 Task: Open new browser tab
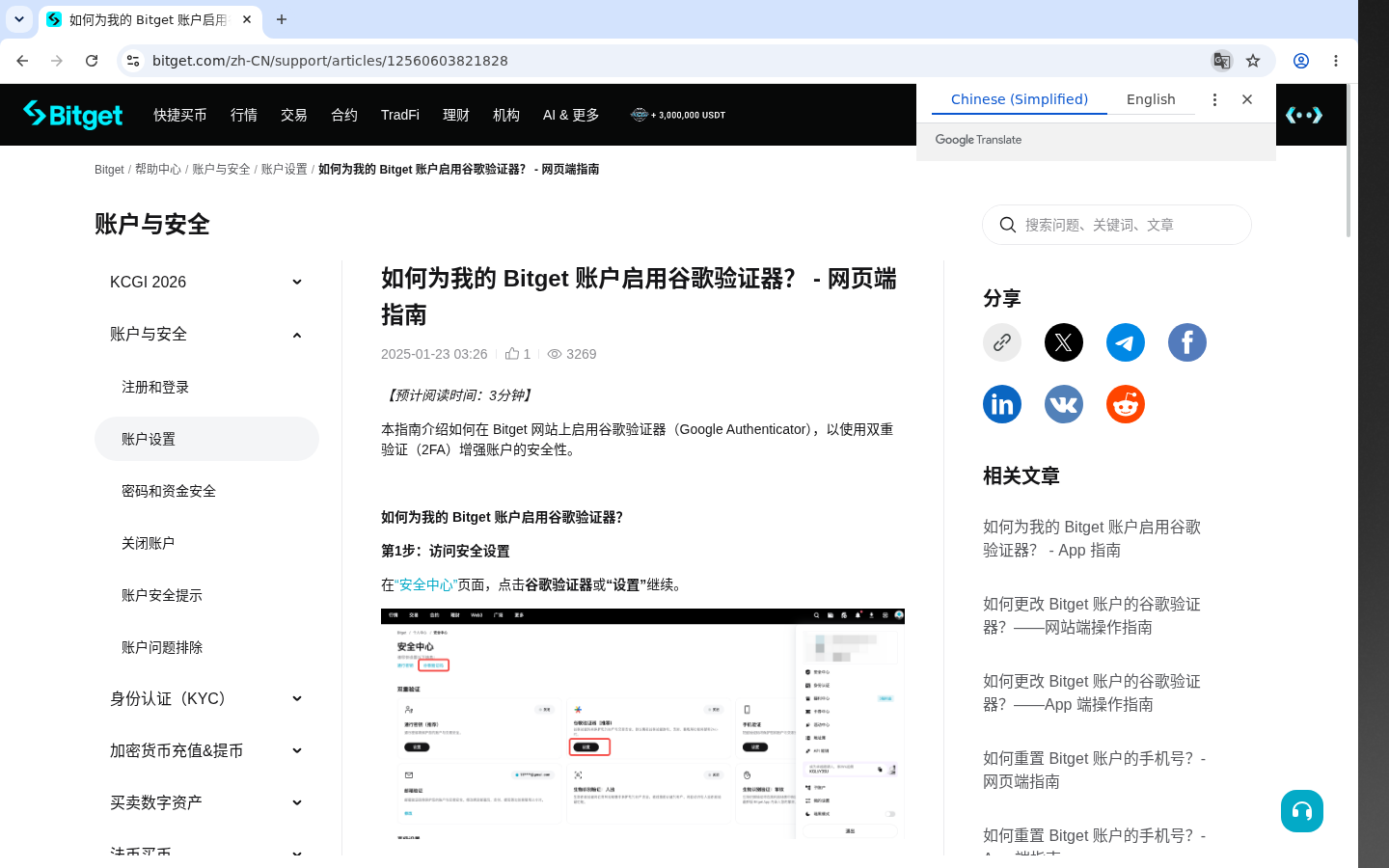pos(282,19)
